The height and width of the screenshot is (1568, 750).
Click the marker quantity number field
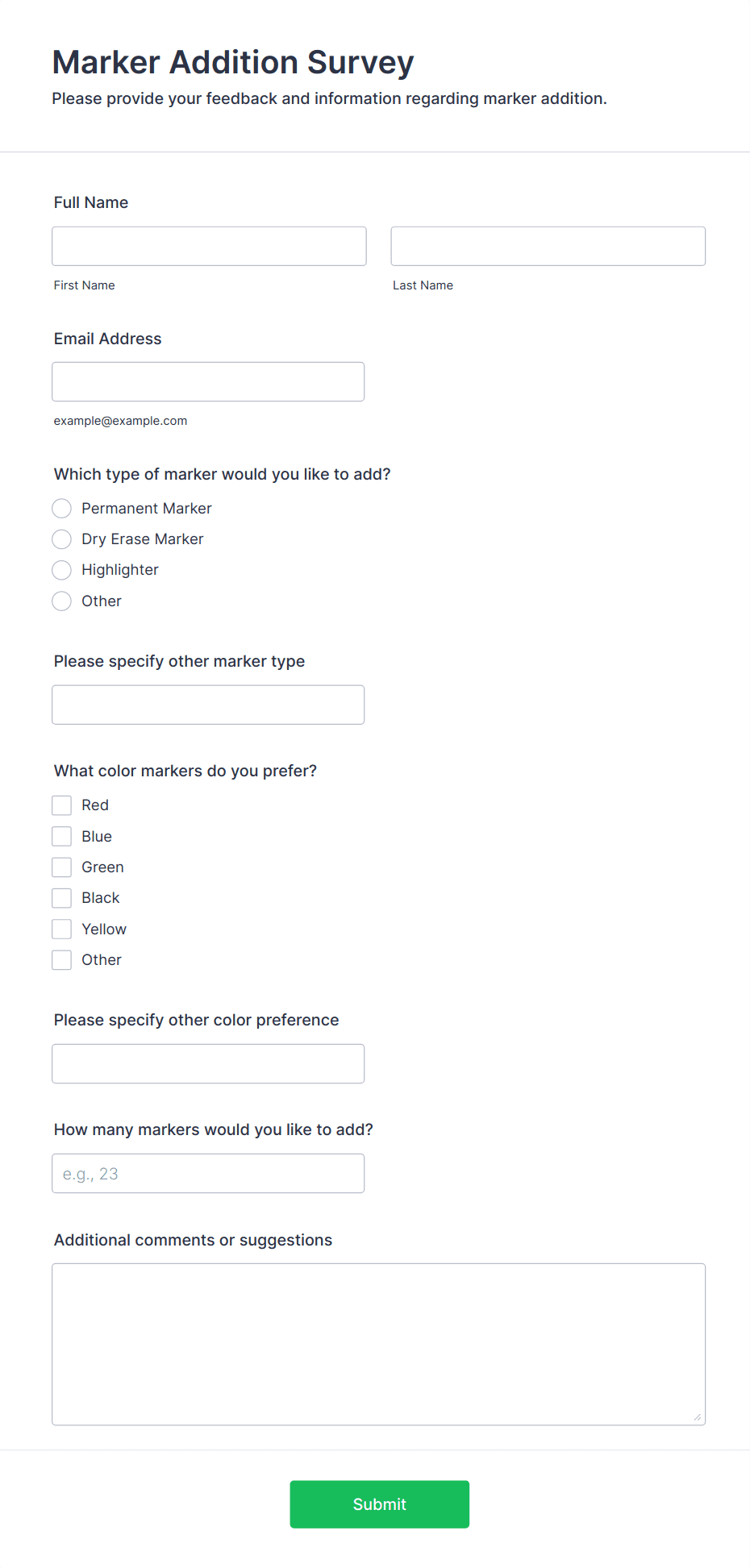208,1173
